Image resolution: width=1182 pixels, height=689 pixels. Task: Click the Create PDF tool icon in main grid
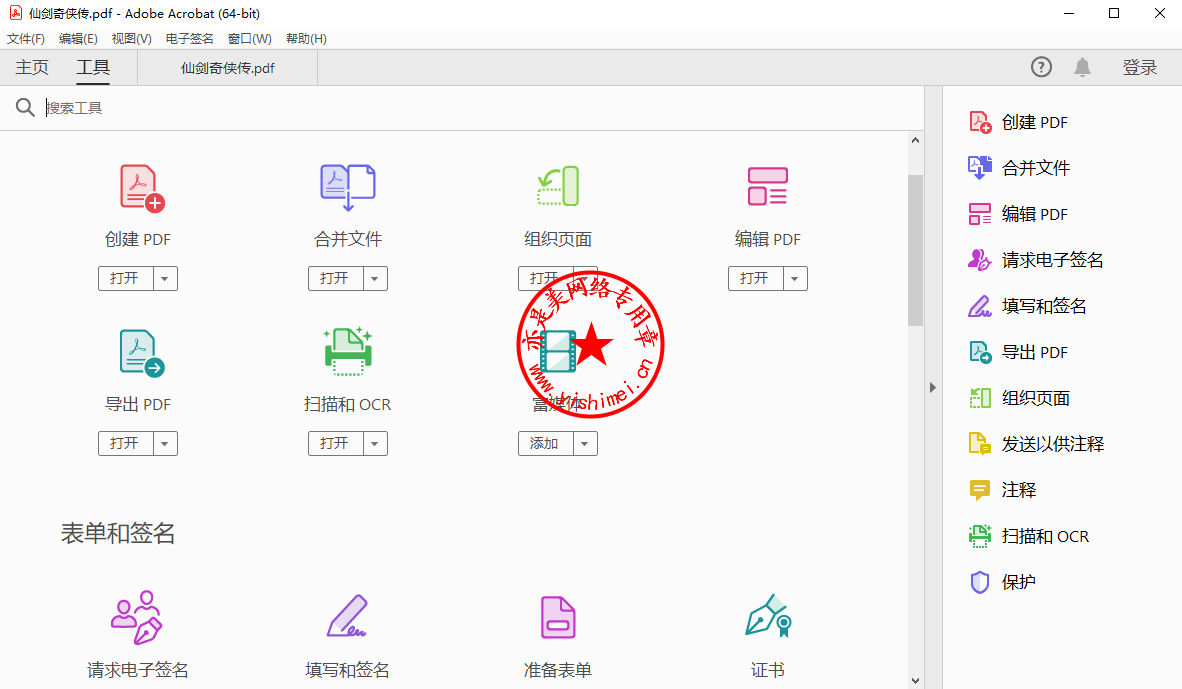pos(142,188)
